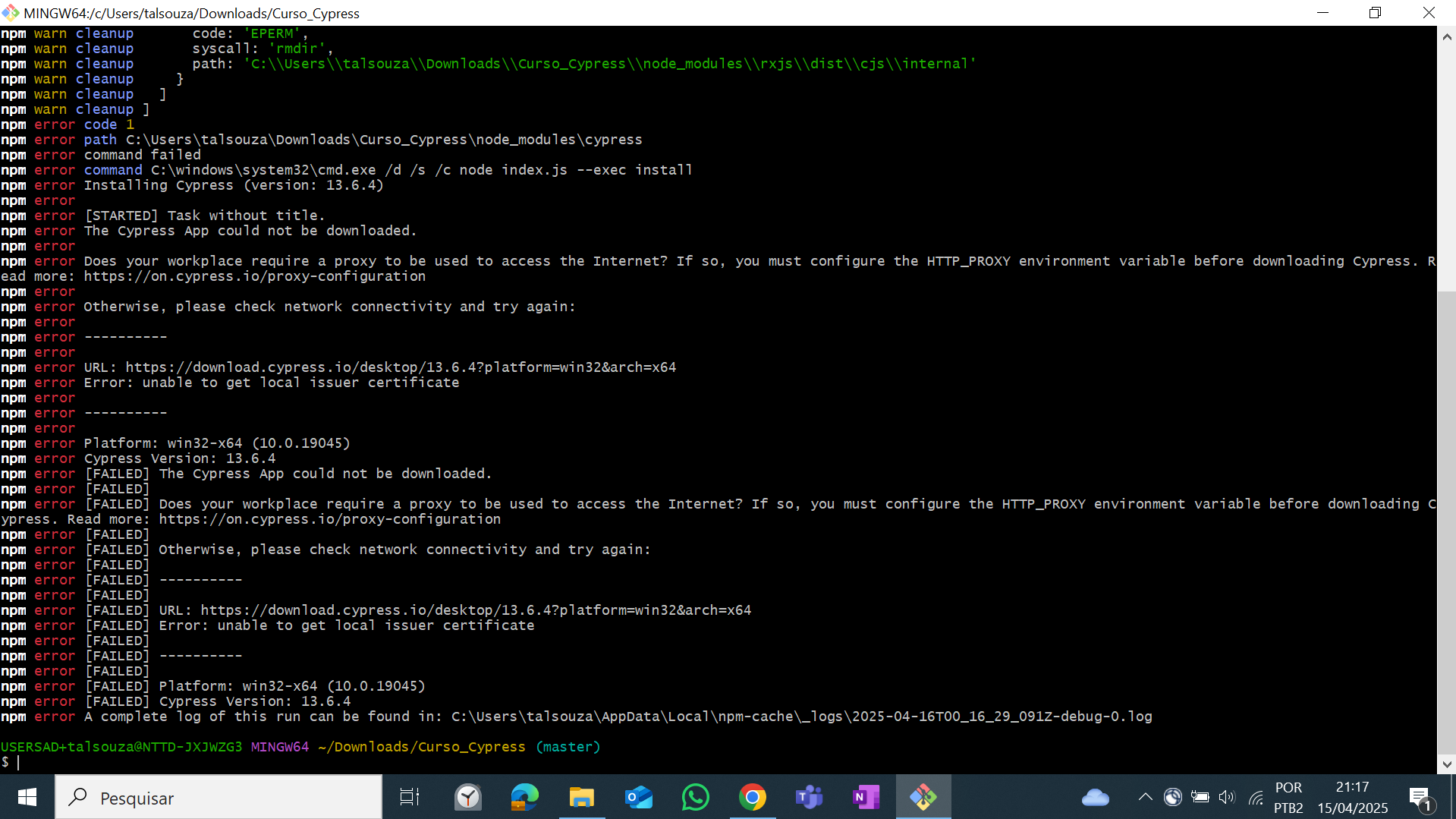Open Microsoft Teams from the taskbar
Image resolution: width=1456 pixels, height=819 pixels.
810,797
